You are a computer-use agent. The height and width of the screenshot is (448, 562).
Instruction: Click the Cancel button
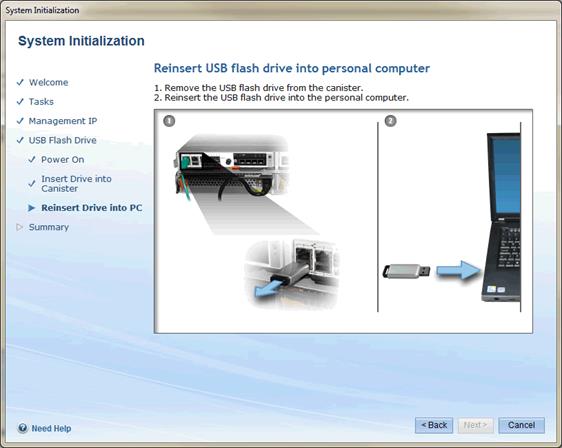[x=521, y=425]
